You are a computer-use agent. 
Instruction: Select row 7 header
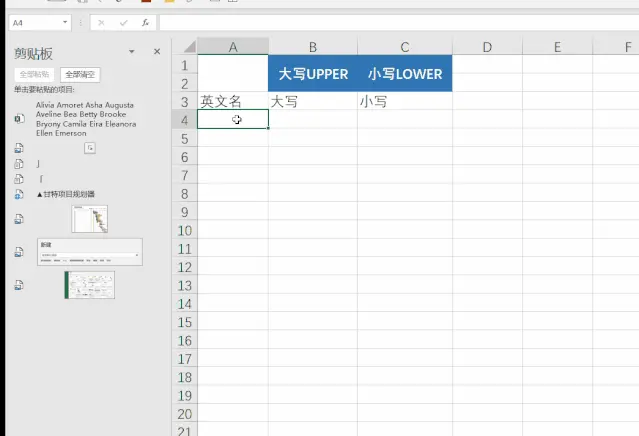click(x=185, y=175)
